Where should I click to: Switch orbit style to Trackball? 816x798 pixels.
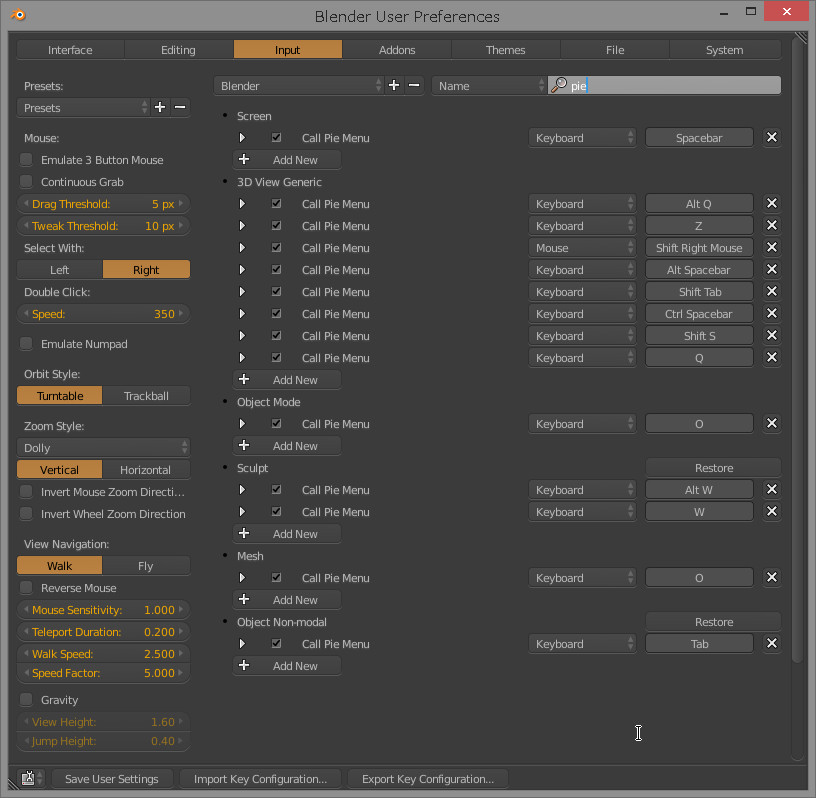coord(146,396)
